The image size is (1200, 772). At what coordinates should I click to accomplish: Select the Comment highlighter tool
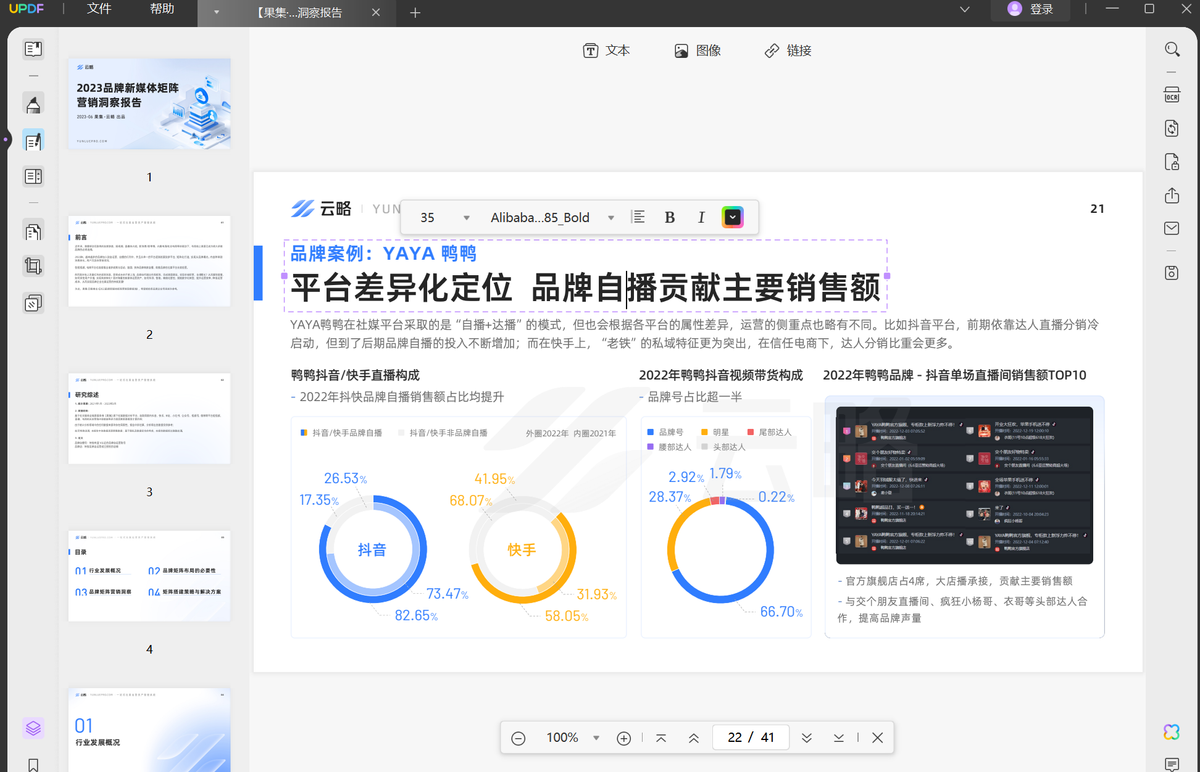point(33,105)
